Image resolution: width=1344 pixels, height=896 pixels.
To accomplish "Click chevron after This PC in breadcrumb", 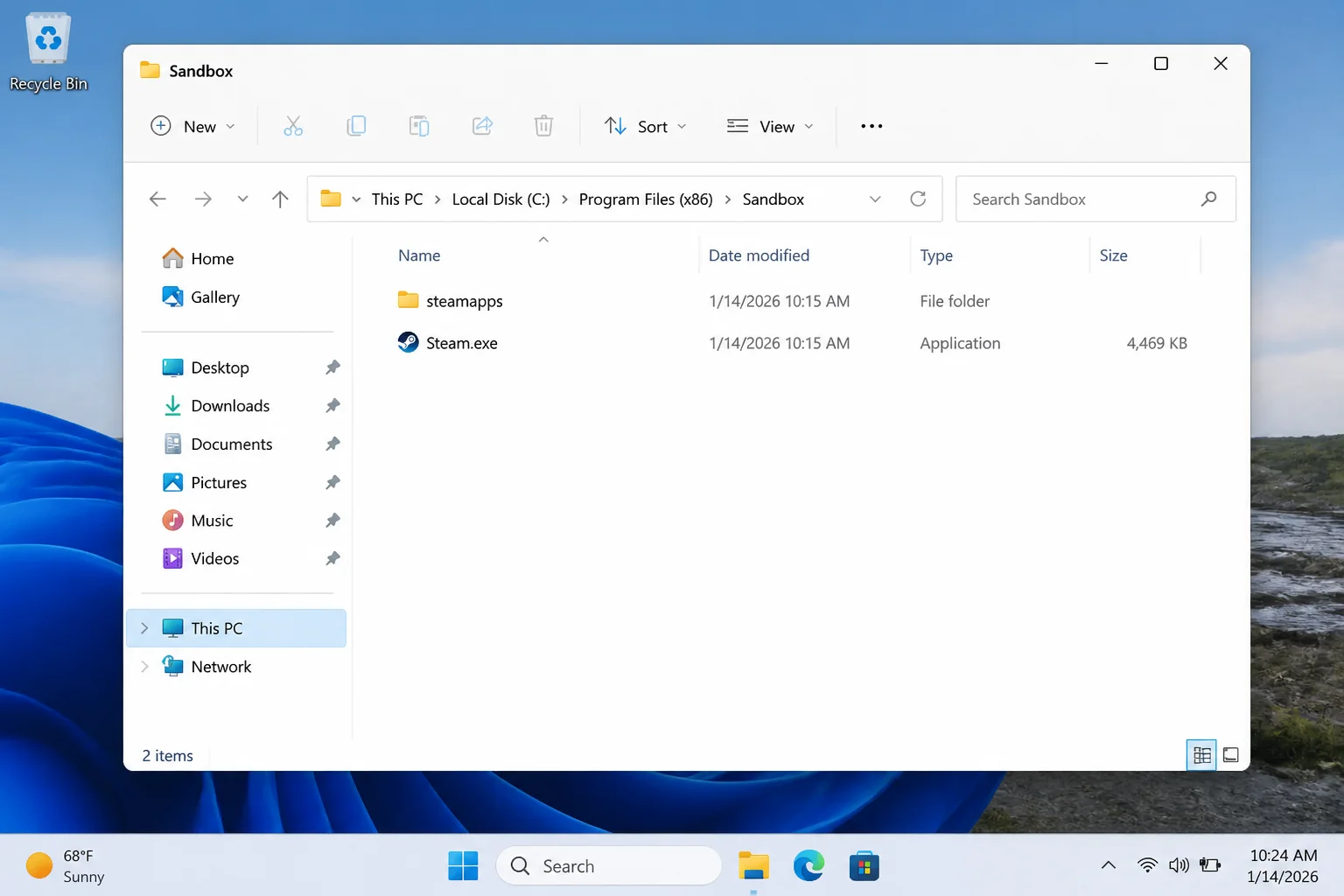I will (437, 199).
